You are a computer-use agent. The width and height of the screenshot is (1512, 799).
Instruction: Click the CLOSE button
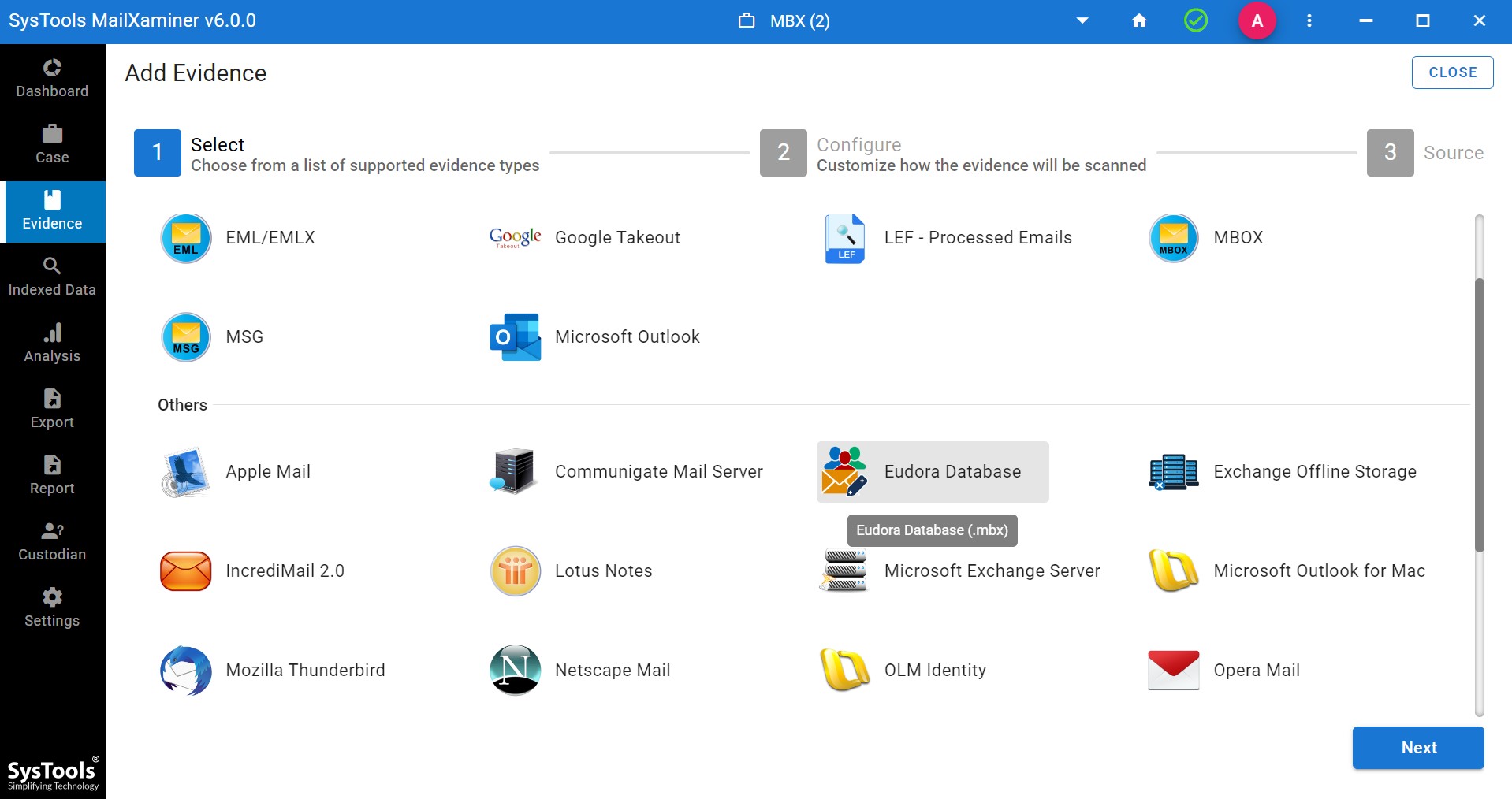pyautogui.click(x=1452, y=72)
